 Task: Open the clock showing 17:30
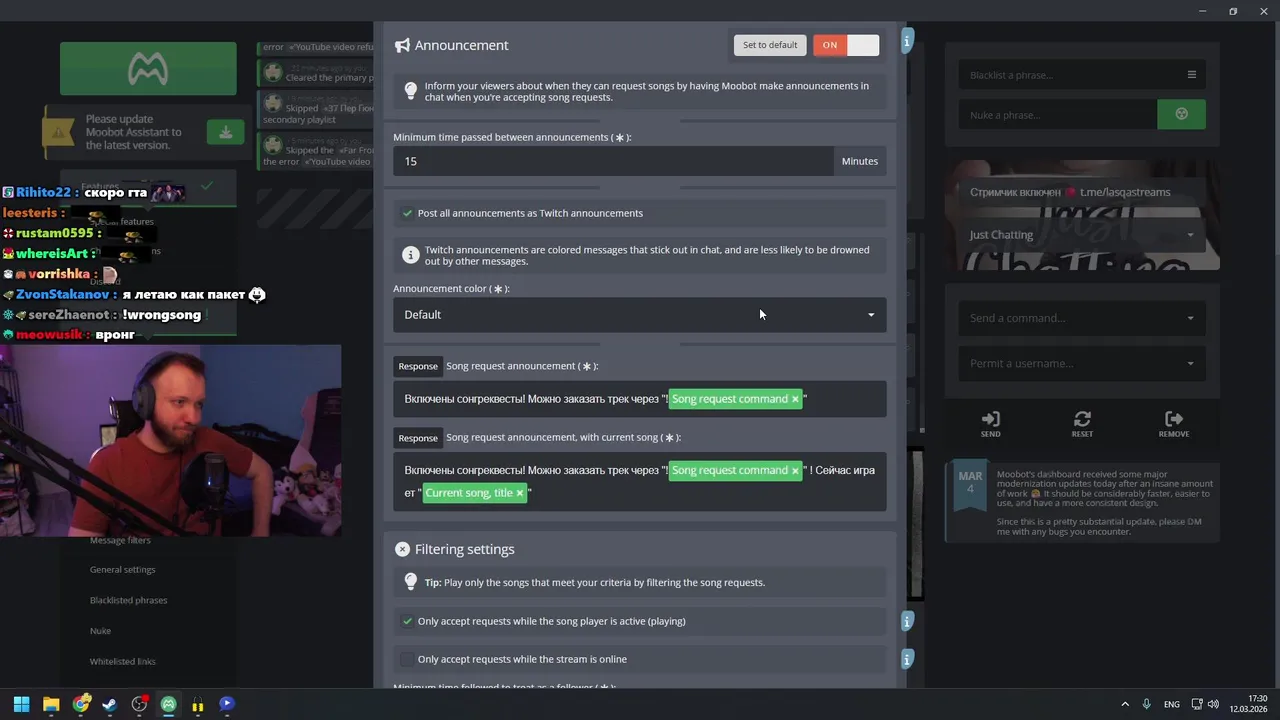click(x=1248, y=704)
